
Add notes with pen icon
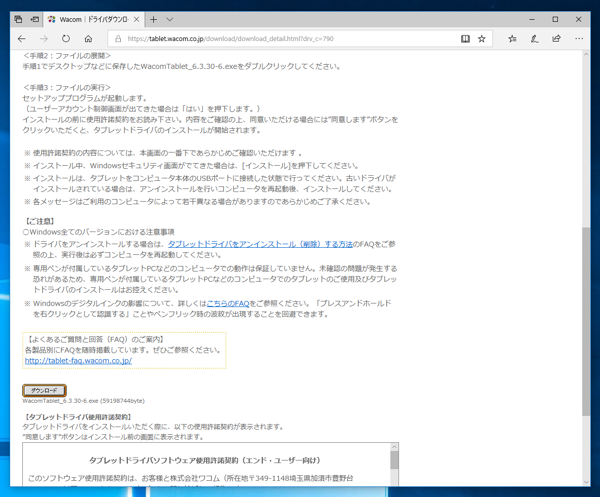[535, 39]
